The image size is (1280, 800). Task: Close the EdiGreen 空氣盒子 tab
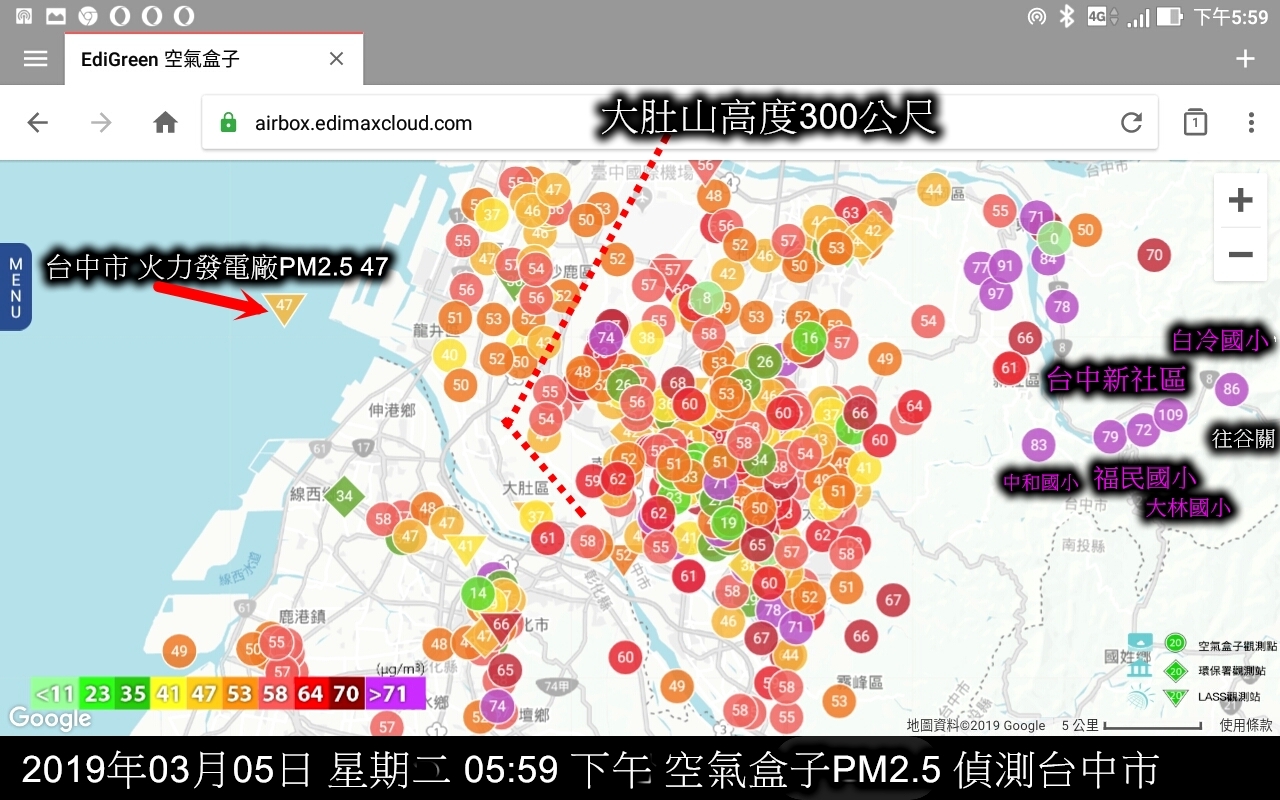336,59
